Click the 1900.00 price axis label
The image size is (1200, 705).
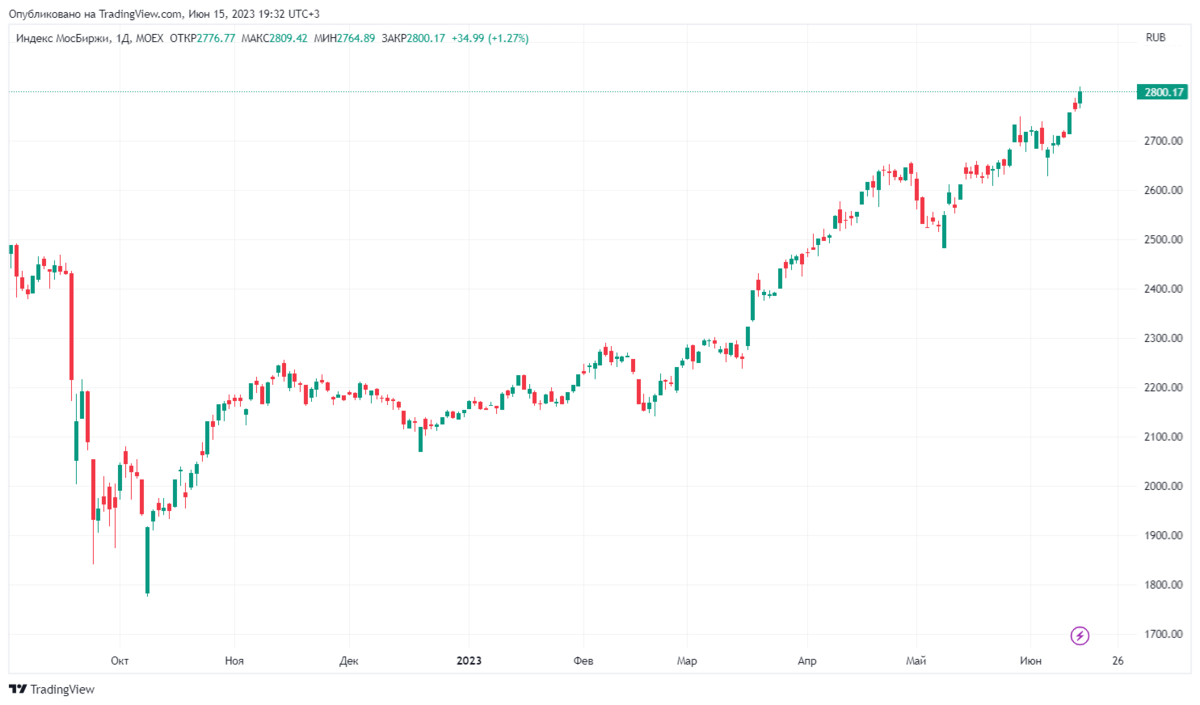(1164, 536)
